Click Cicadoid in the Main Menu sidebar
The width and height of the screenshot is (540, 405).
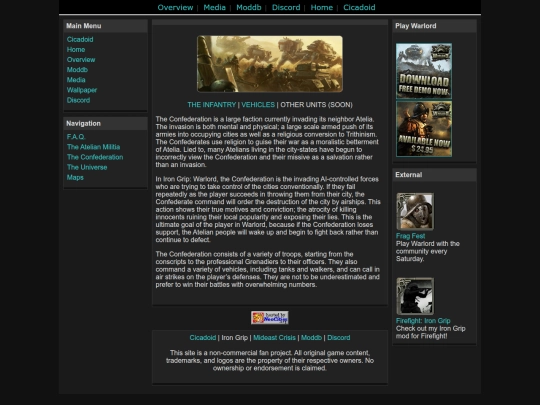pos(80,39)
